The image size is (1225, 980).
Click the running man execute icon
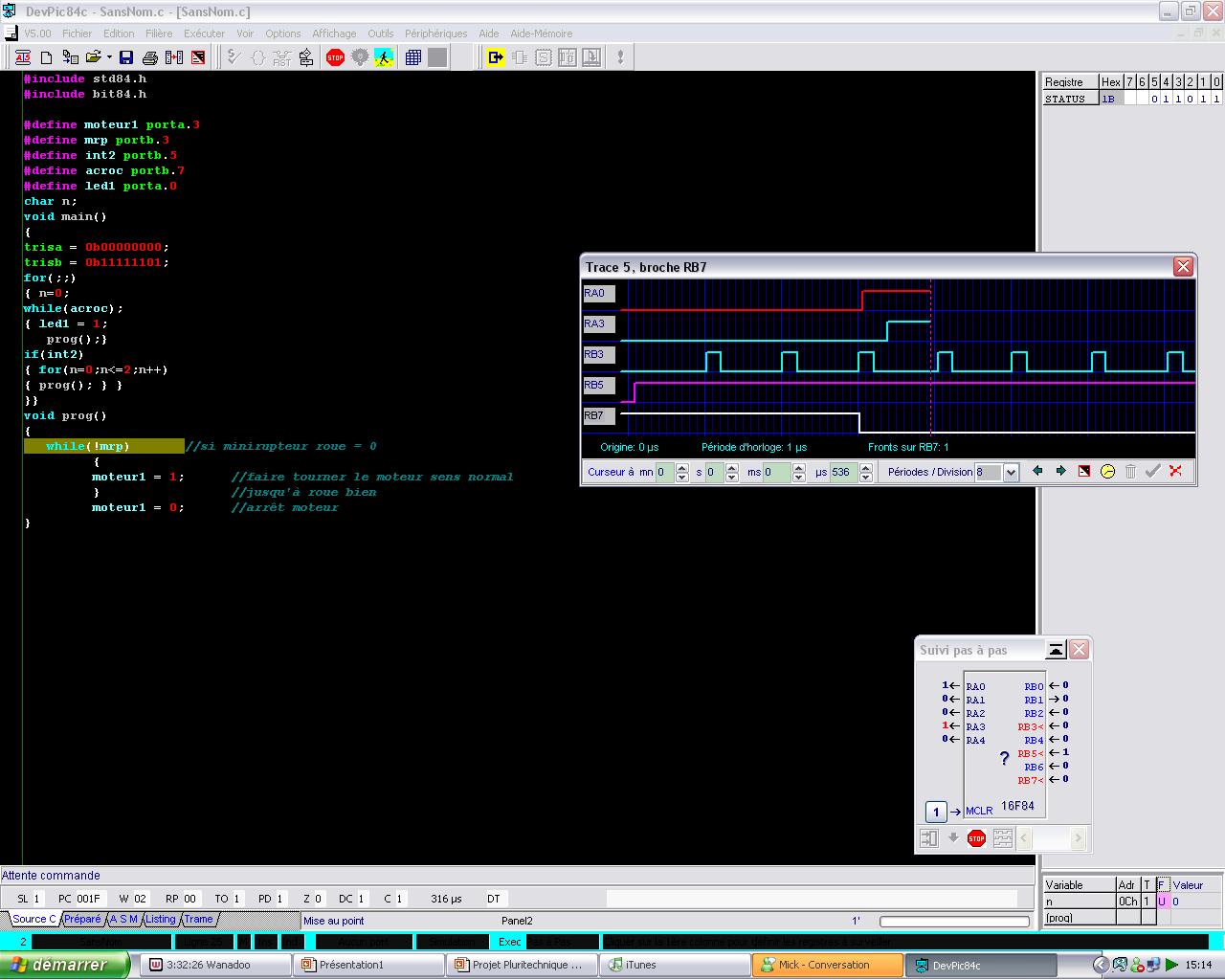tap(384, 57)
